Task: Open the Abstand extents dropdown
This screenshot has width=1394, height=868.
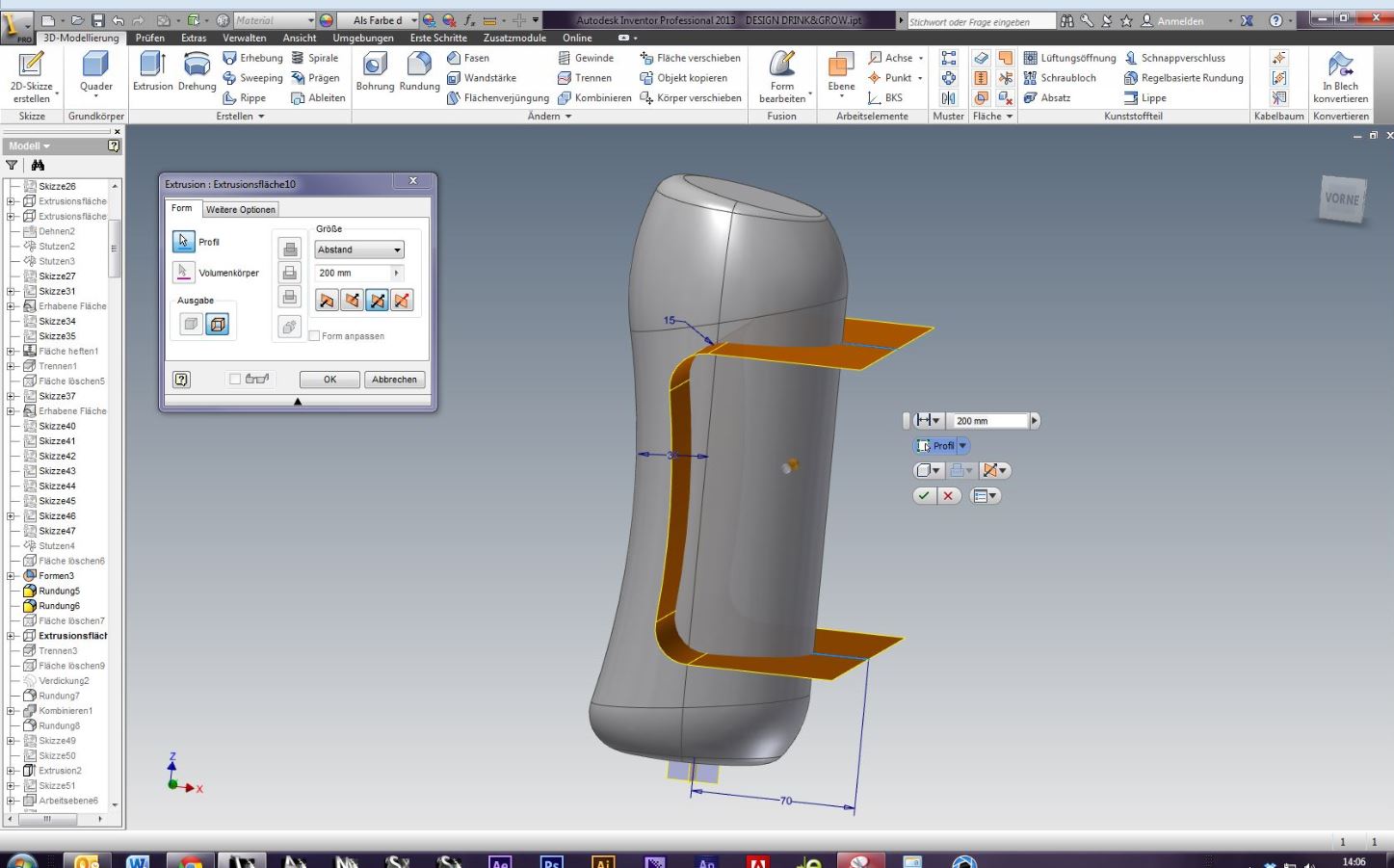Action: pyautogui.click(x=359, y=250)
